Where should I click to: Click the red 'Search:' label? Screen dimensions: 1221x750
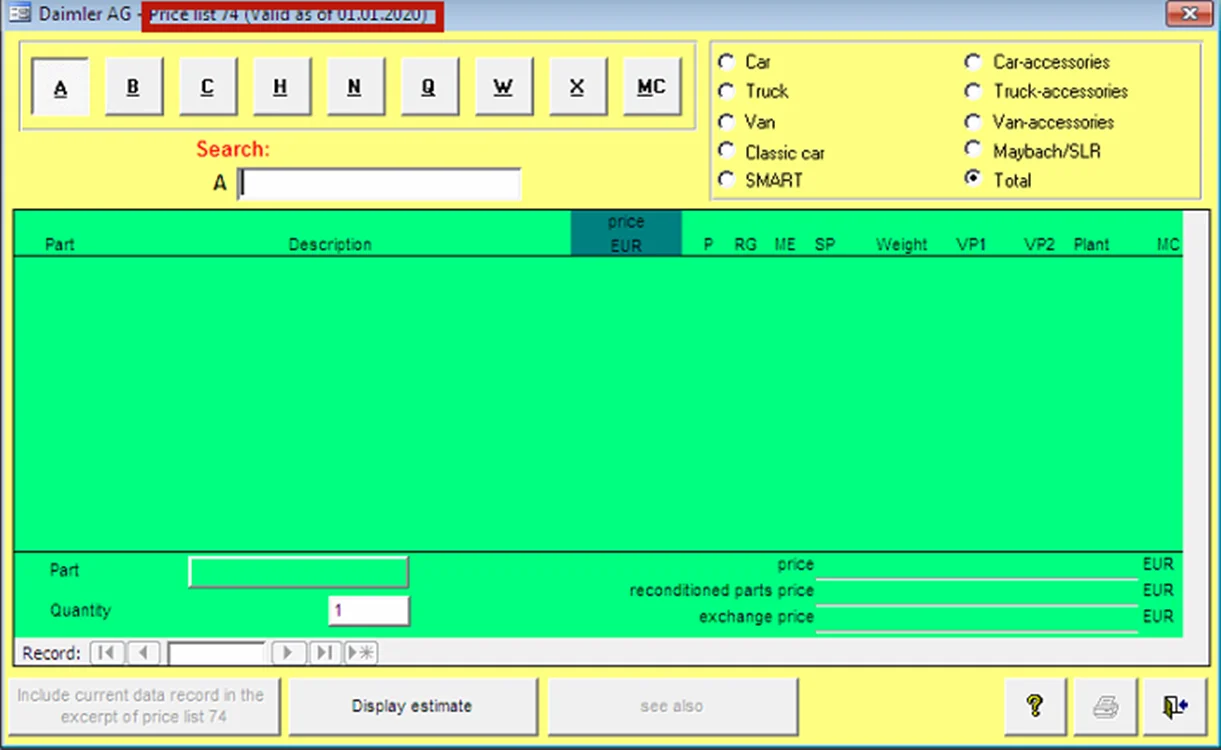pyautogui.click(x=233, y=149)
